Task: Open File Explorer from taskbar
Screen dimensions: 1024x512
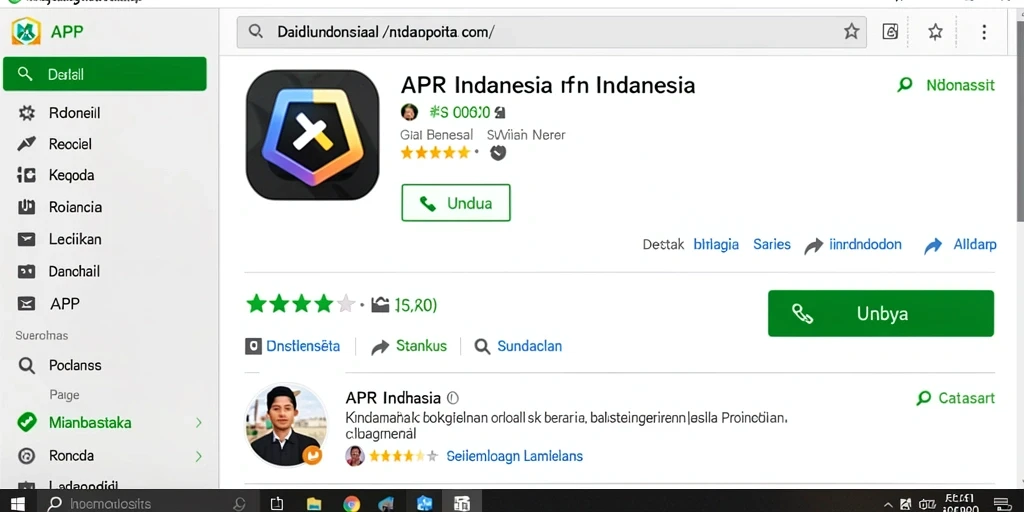Action: [x=315, y=504]
